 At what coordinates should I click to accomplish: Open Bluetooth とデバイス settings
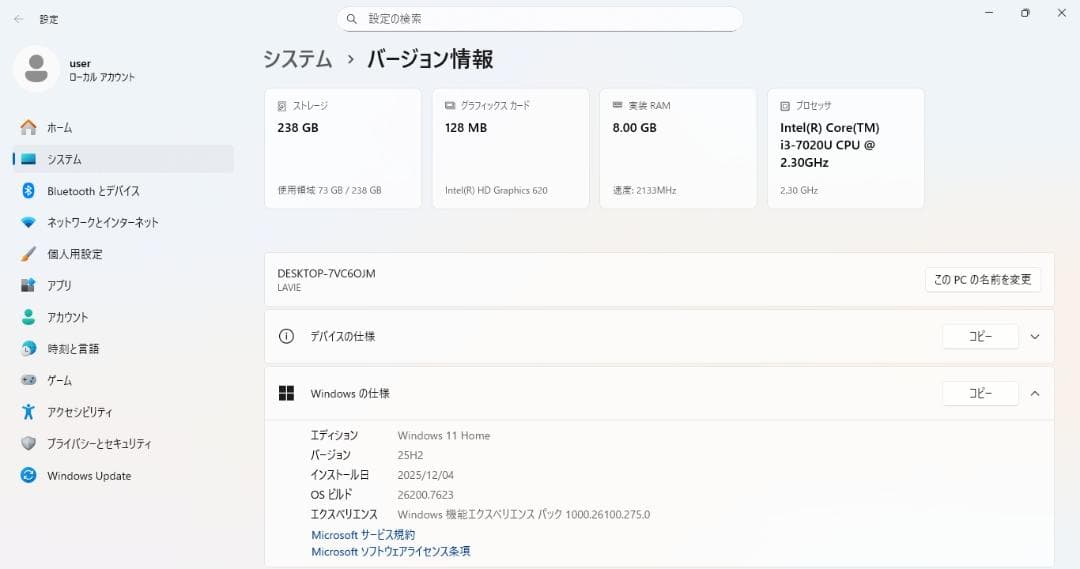[123, 191]
